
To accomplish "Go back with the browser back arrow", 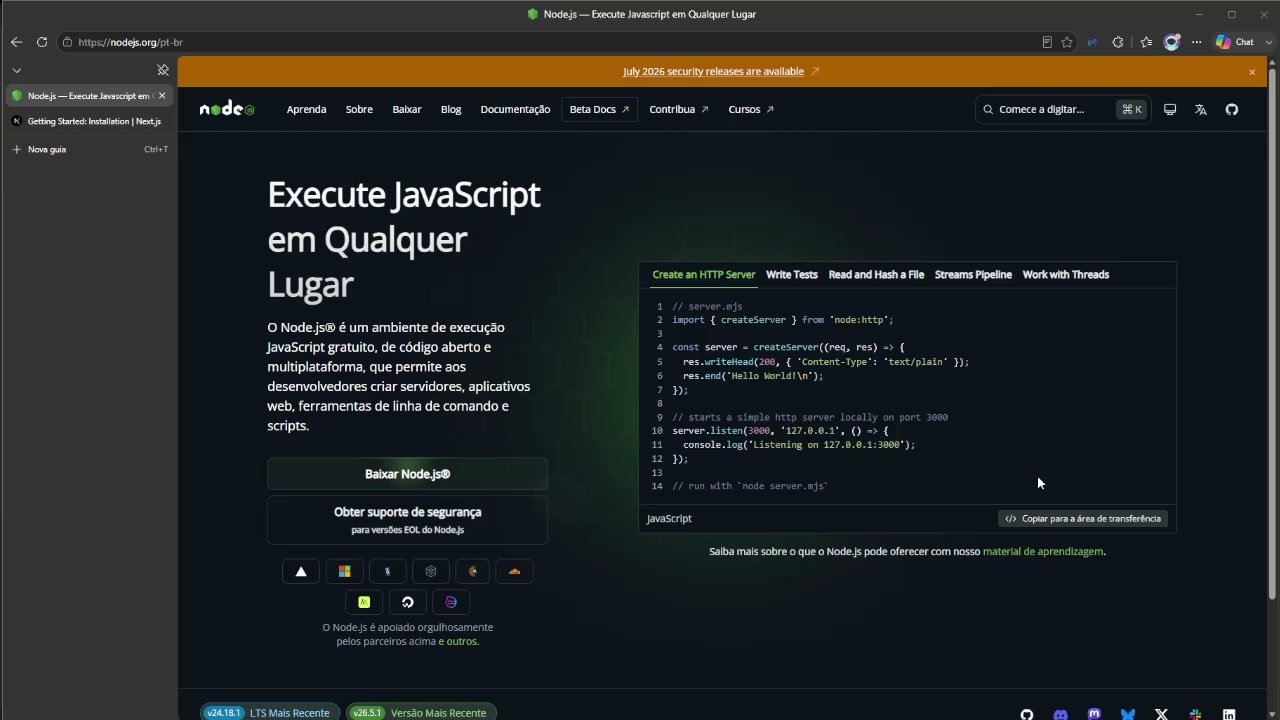I will 16,42.
